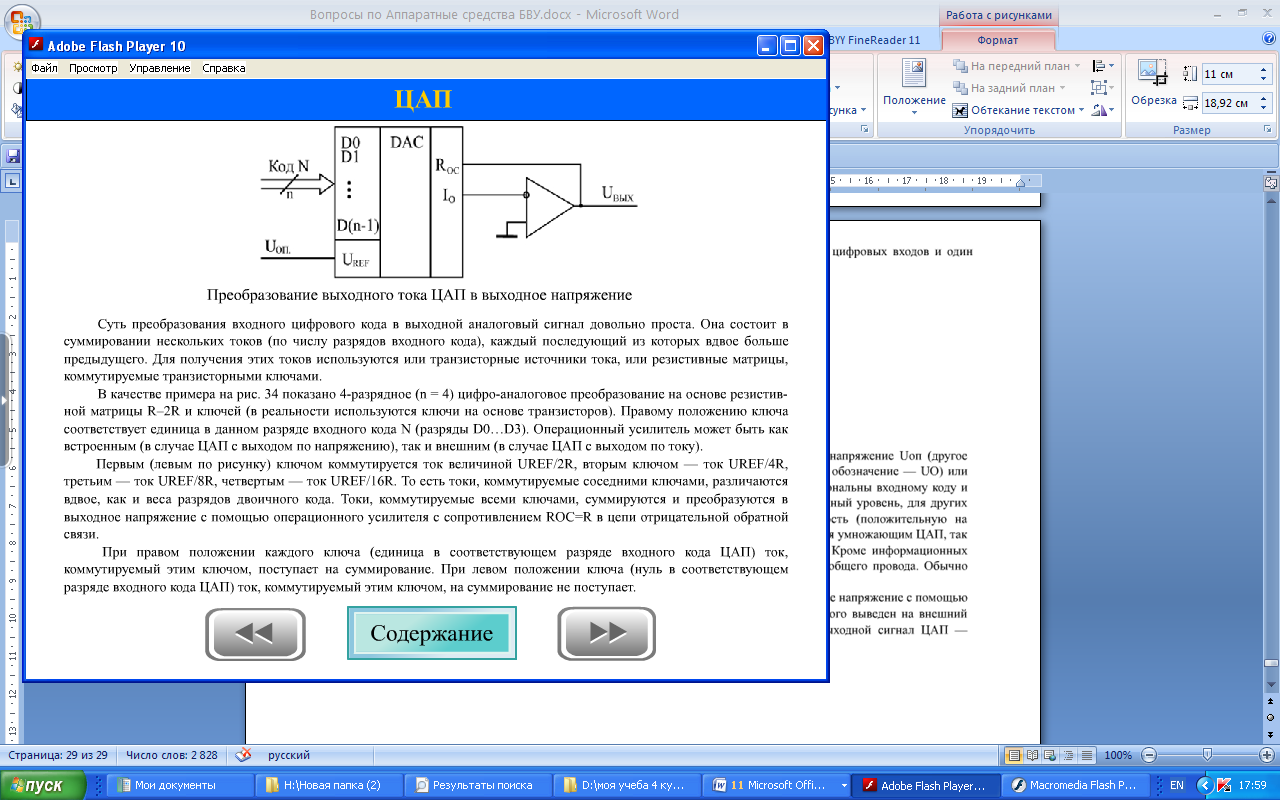This screenshot has height=800, width=1280.
Task: Click the 100% zoom level in status bar
Action: (1118, 755)
